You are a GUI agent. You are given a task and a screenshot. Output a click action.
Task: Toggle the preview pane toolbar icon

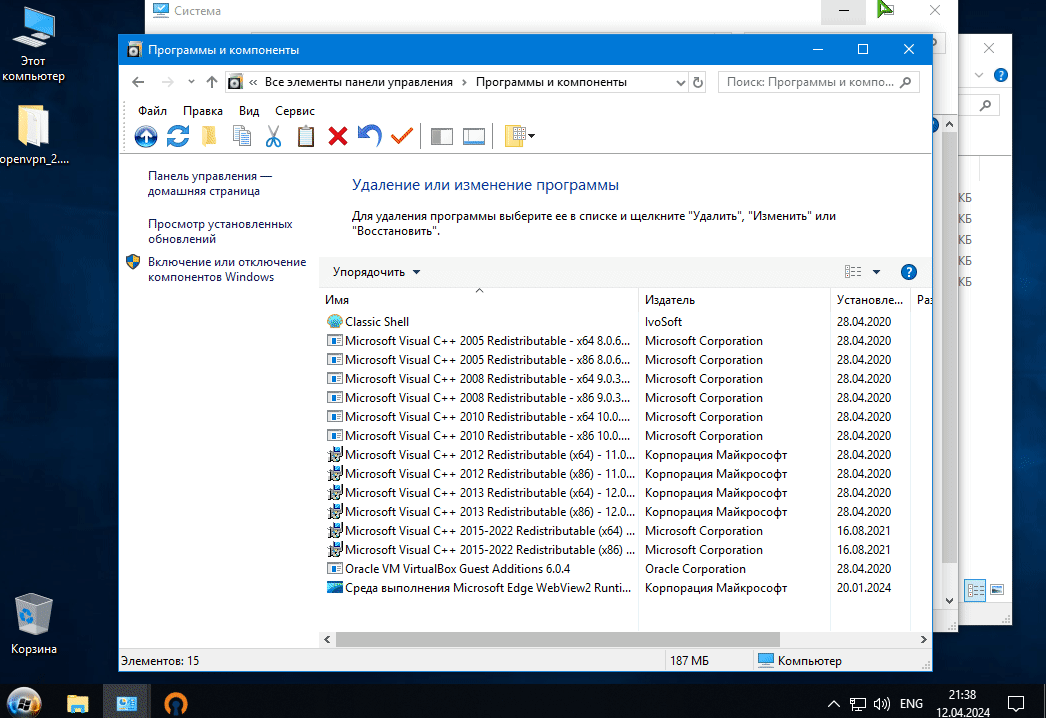(474, 137)
